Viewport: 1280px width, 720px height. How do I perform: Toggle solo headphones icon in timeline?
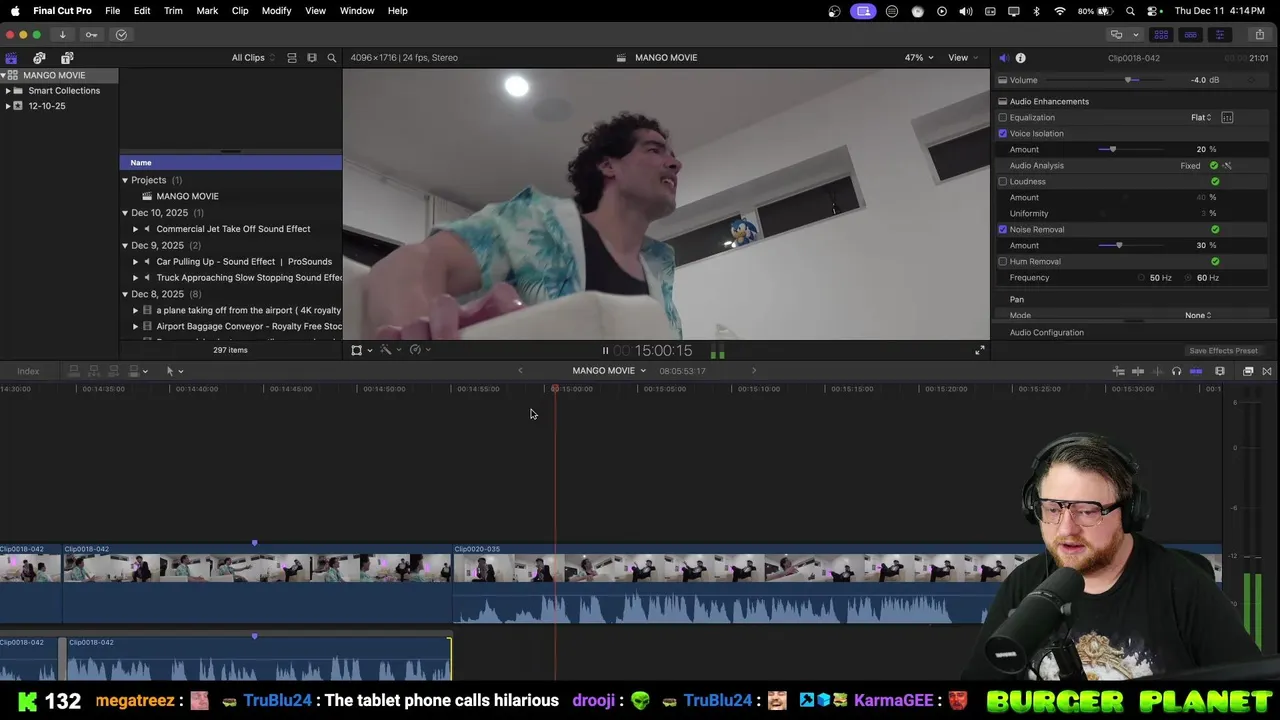click(x=1176, y=372)
